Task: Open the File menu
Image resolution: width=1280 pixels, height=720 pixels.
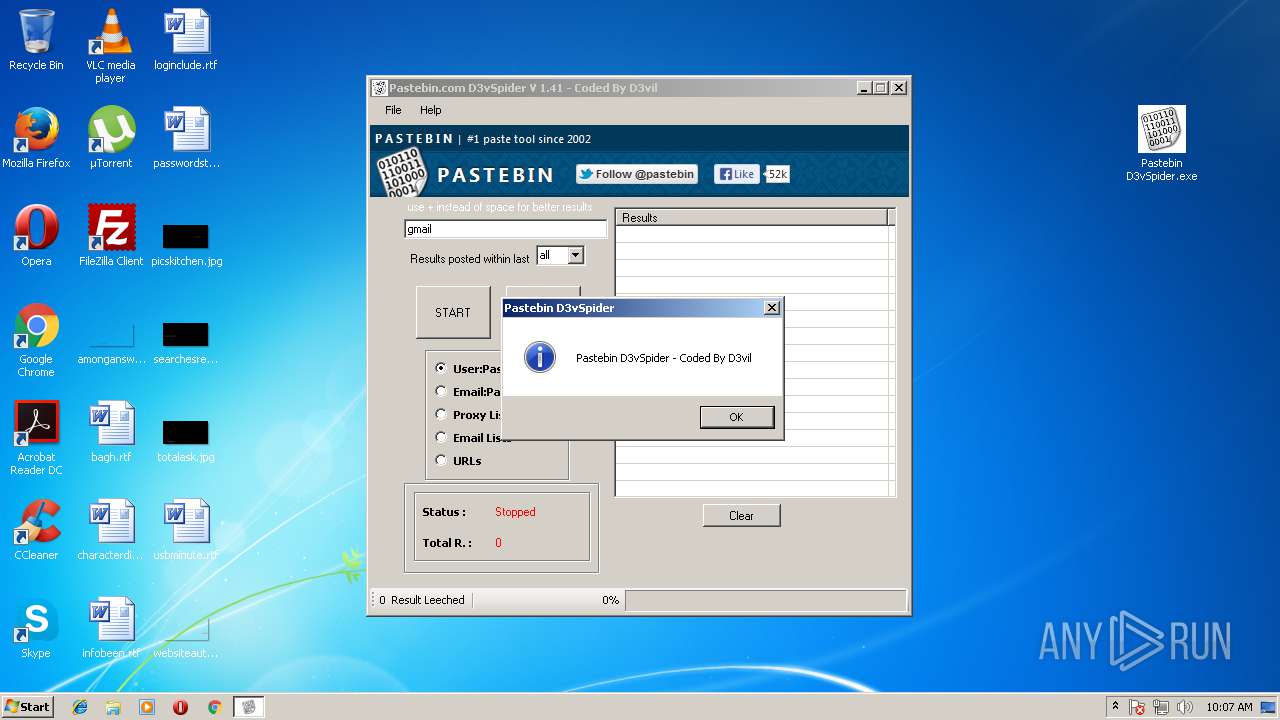Action: 393,110
